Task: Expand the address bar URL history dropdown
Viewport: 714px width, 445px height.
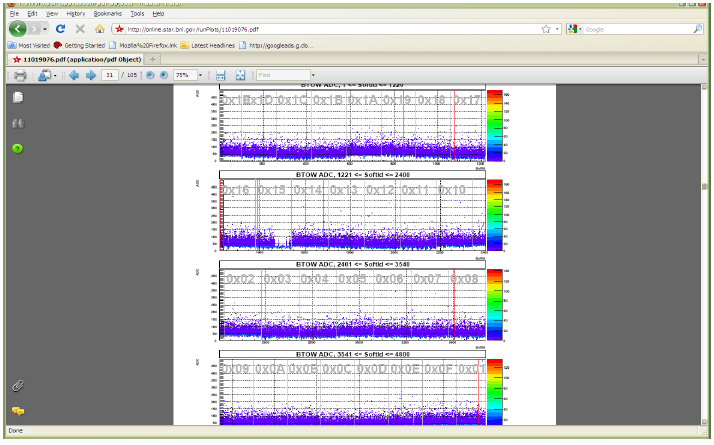Action: pyautogui.click(x=557, y=29)
